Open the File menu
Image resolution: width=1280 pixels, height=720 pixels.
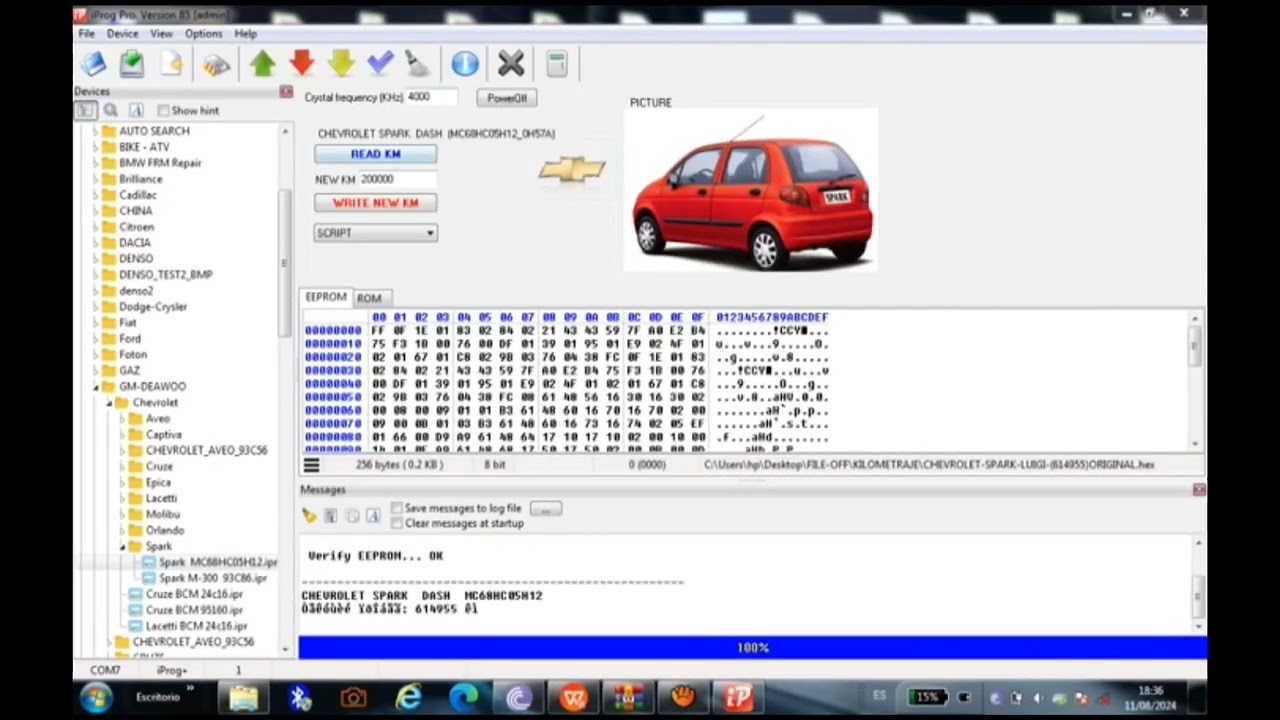87,34
